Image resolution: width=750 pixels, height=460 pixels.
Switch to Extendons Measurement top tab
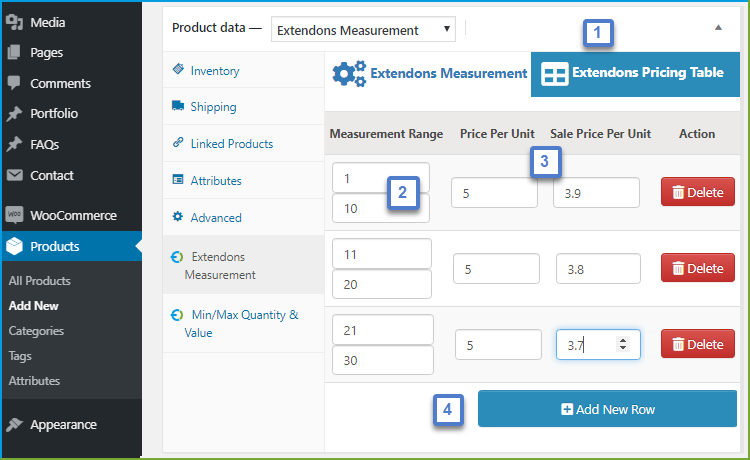[429, 74]
